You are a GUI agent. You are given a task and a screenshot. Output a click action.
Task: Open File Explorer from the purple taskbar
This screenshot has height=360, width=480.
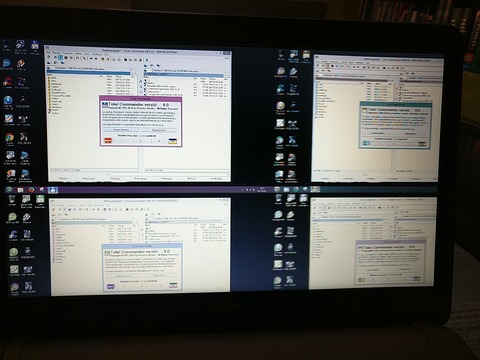[x=20, y=190]
